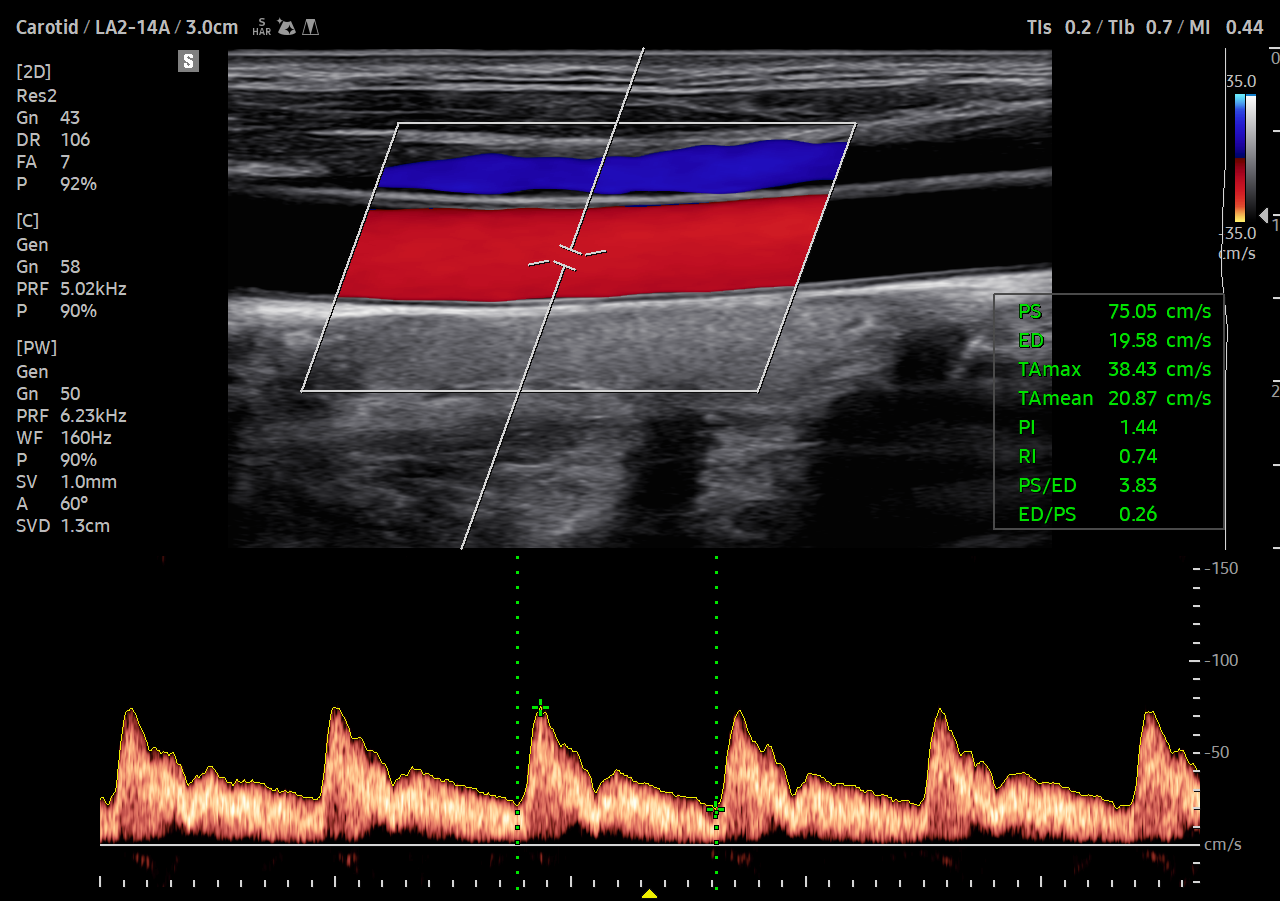Click the Carotid / LA2-14A preset label
Image resolution: width=1280 pixels, height=901 pixels.
127,27
